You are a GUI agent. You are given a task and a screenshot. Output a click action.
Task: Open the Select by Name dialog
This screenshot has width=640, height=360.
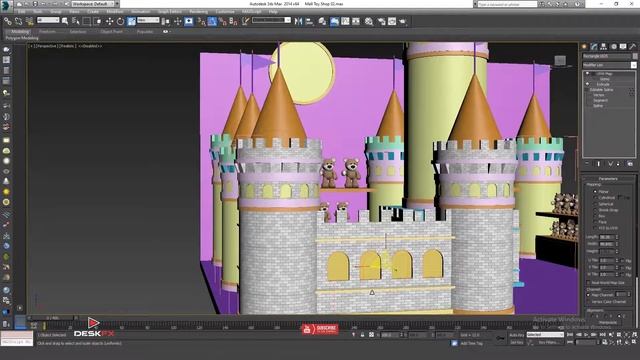click(76, 21)
